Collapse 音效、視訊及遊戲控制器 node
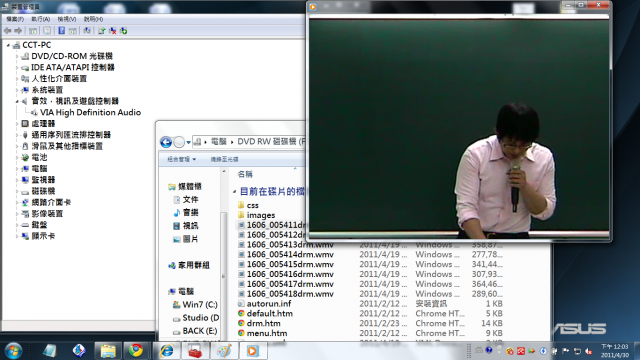The image size is (640, 360). click(17, 101)
